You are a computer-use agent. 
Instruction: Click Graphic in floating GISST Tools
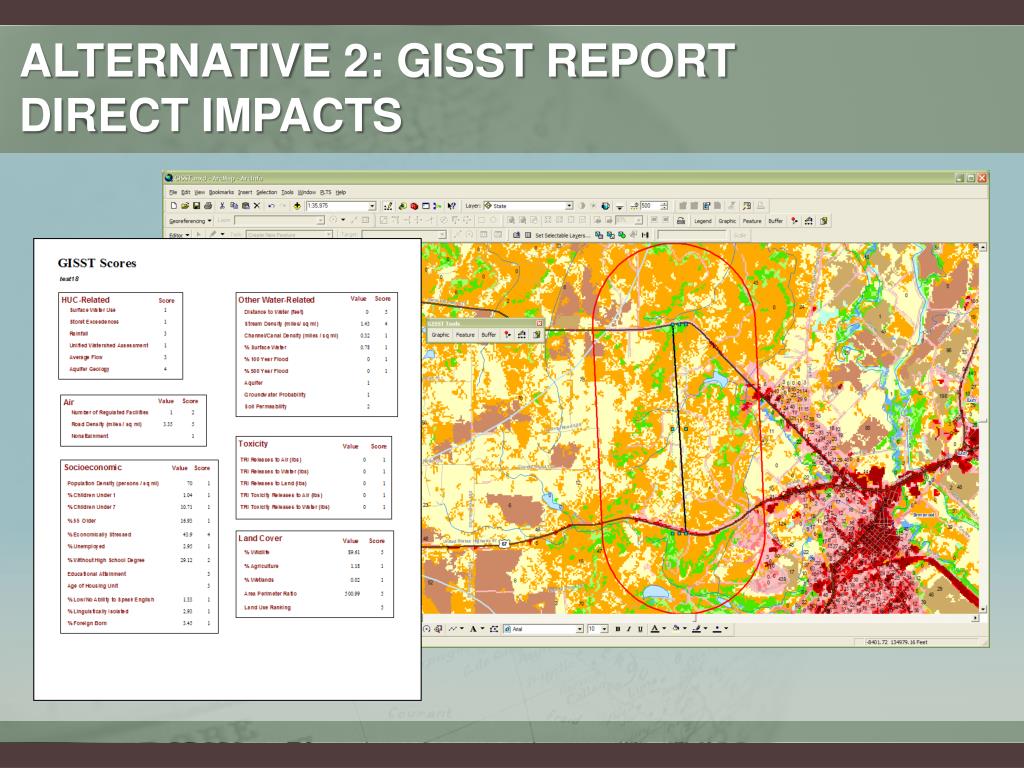click(440, 334)
